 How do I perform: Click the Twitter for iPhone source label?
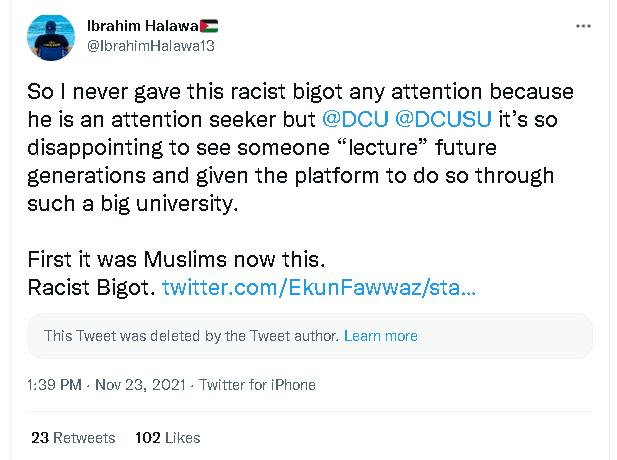[257, 385]
